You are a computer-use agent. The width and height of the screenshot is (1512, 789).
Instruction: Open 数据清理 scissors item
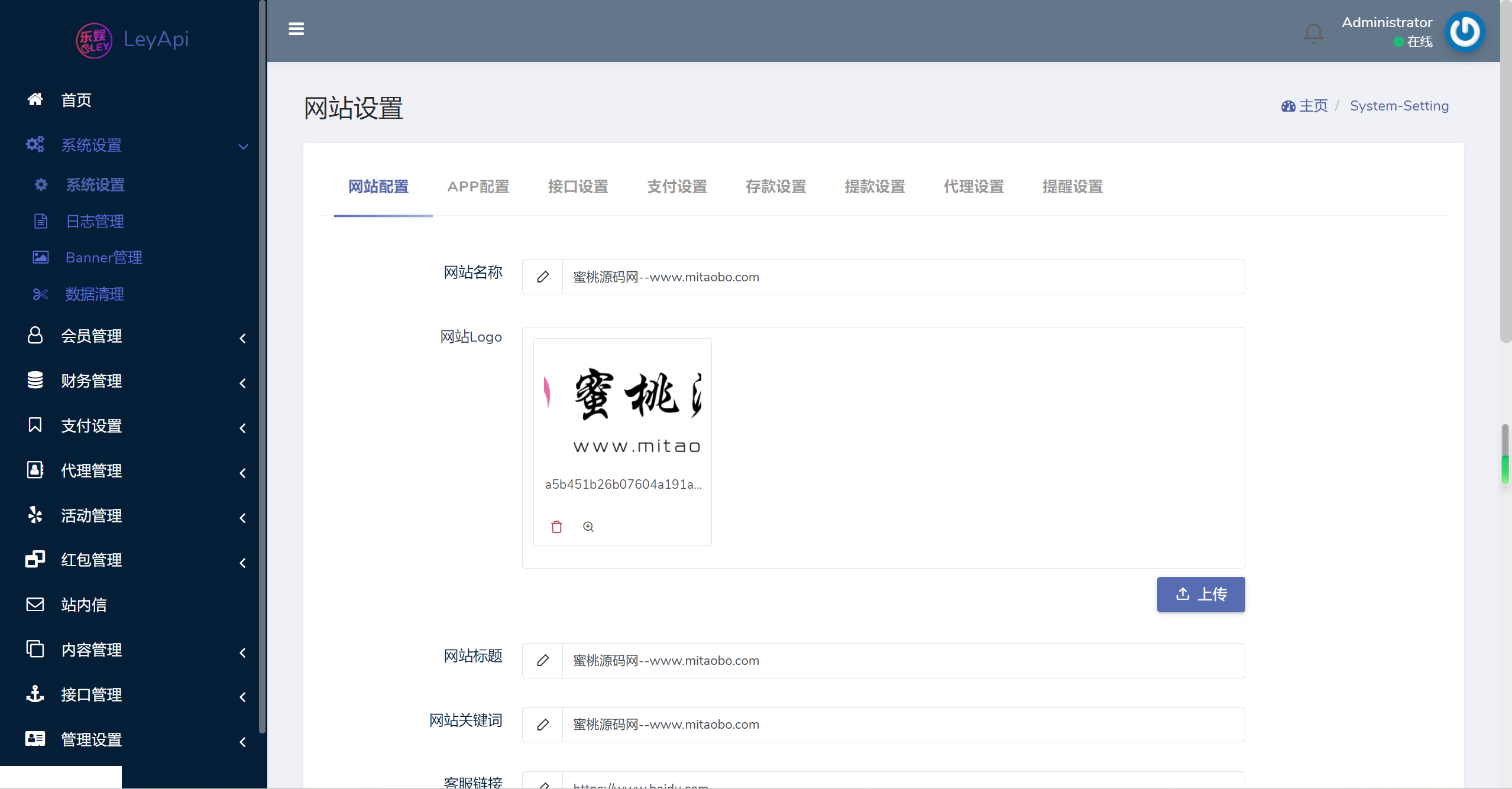(x=95, y=294)
